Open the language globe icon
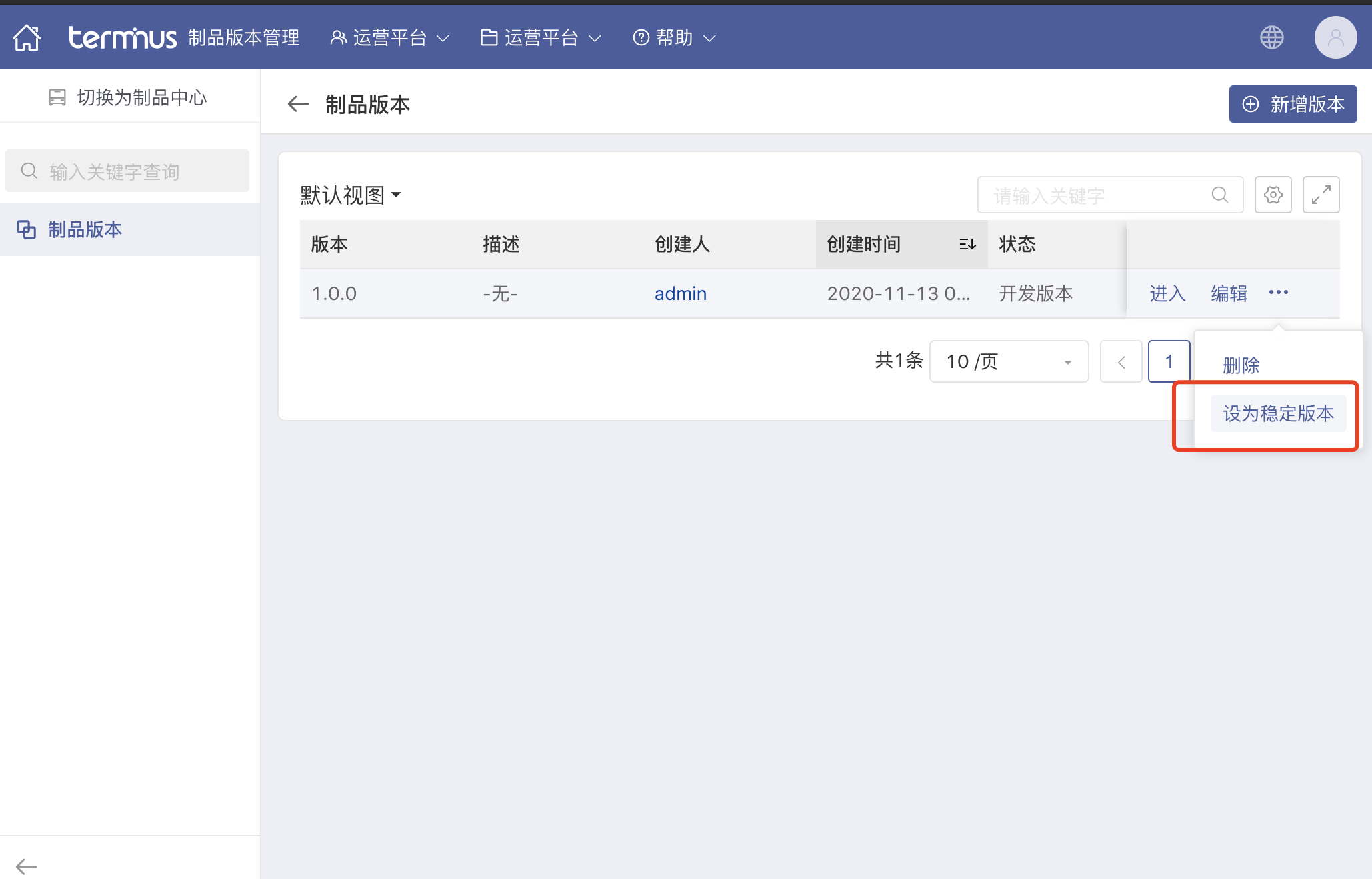The width and height of the screenshot is (1372, 879). (1271, 37)
